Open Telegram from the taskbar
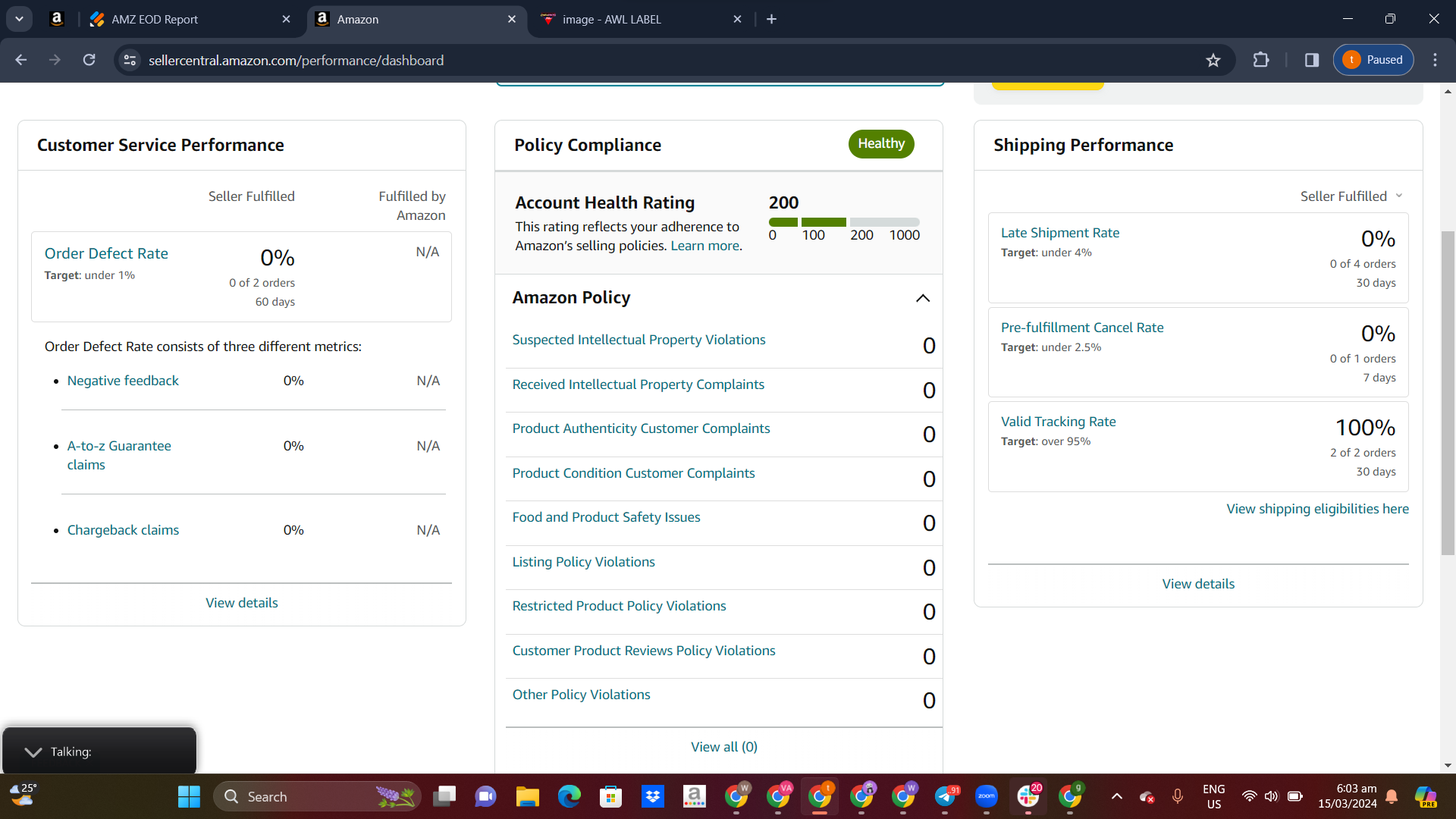Image resolution: width=1456 pixels, height=819 pixels. pos(946,797)
